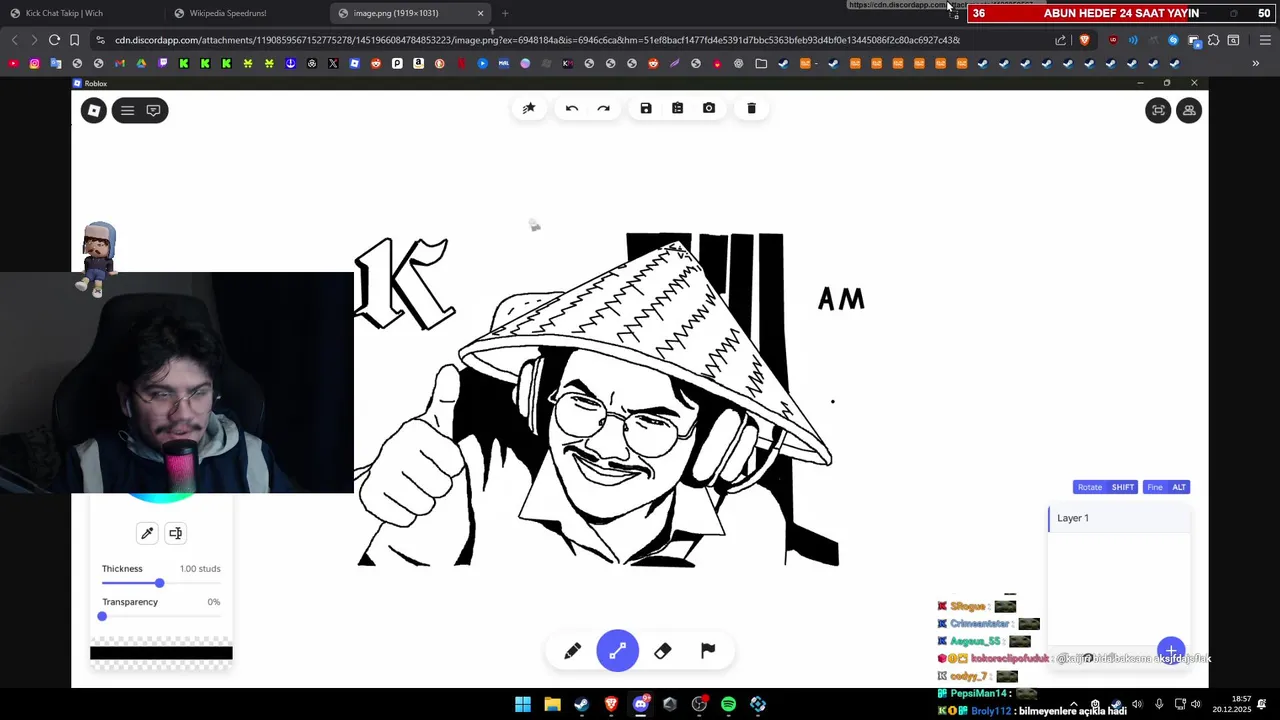Open the Roblox chat bubble icon
The height and width of the screenshot is (720, 1280).
click(x=153, y=110)
